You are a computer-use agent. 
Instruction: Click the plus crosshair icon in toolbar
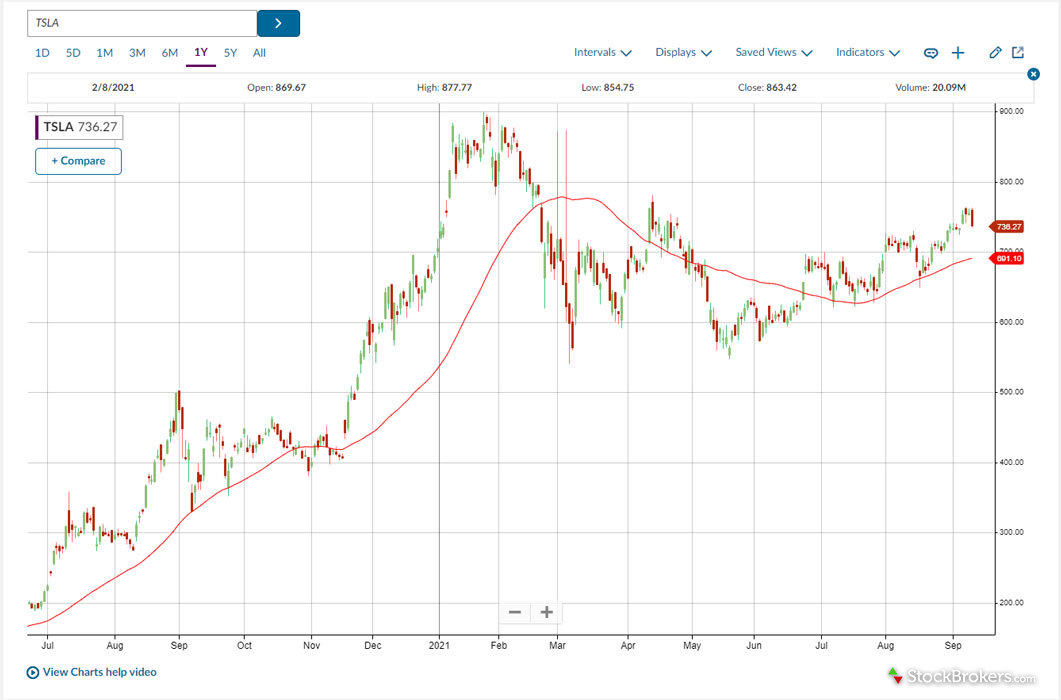958,53
